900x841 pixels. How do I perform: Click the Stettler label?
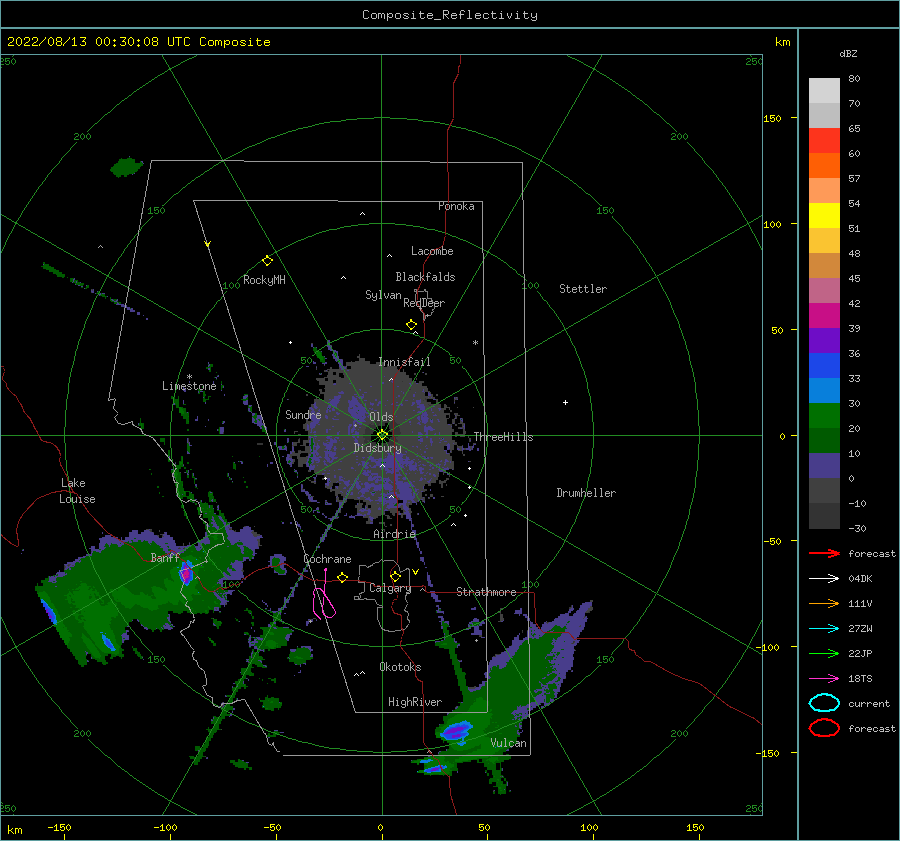click(x=583, y=289)
